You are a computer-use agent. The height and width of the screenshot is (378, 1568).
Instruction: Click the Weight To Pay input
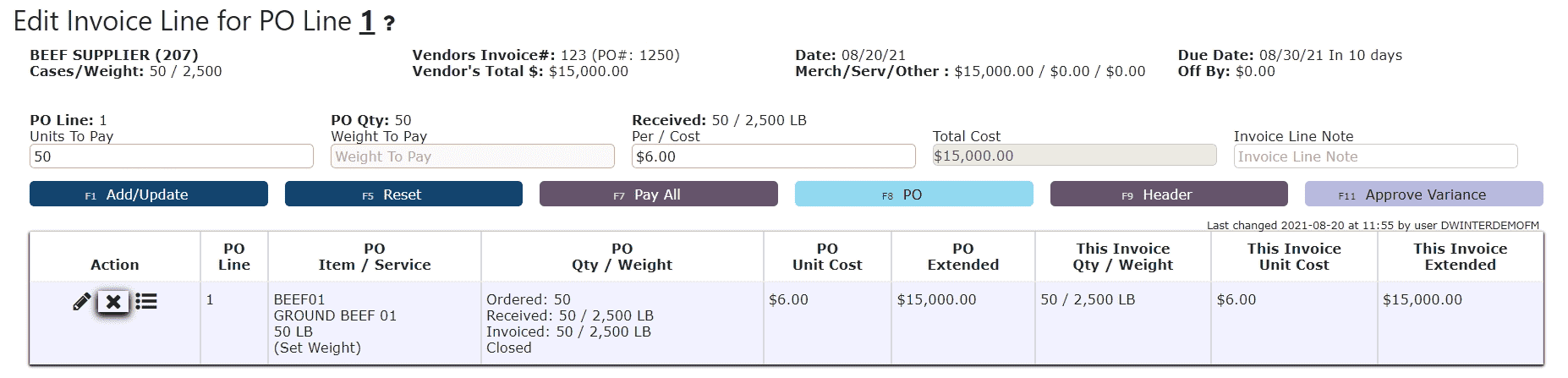tap(473, 156)
